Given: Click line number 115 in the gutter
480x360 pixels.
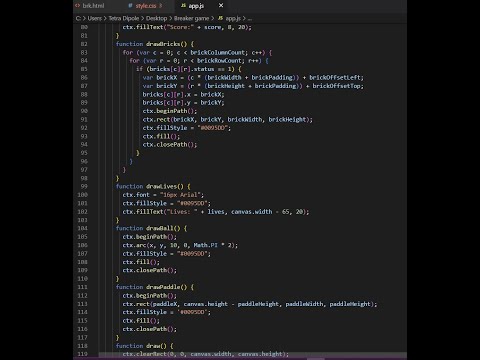Looking at the screenshot, I should [82, 321].
